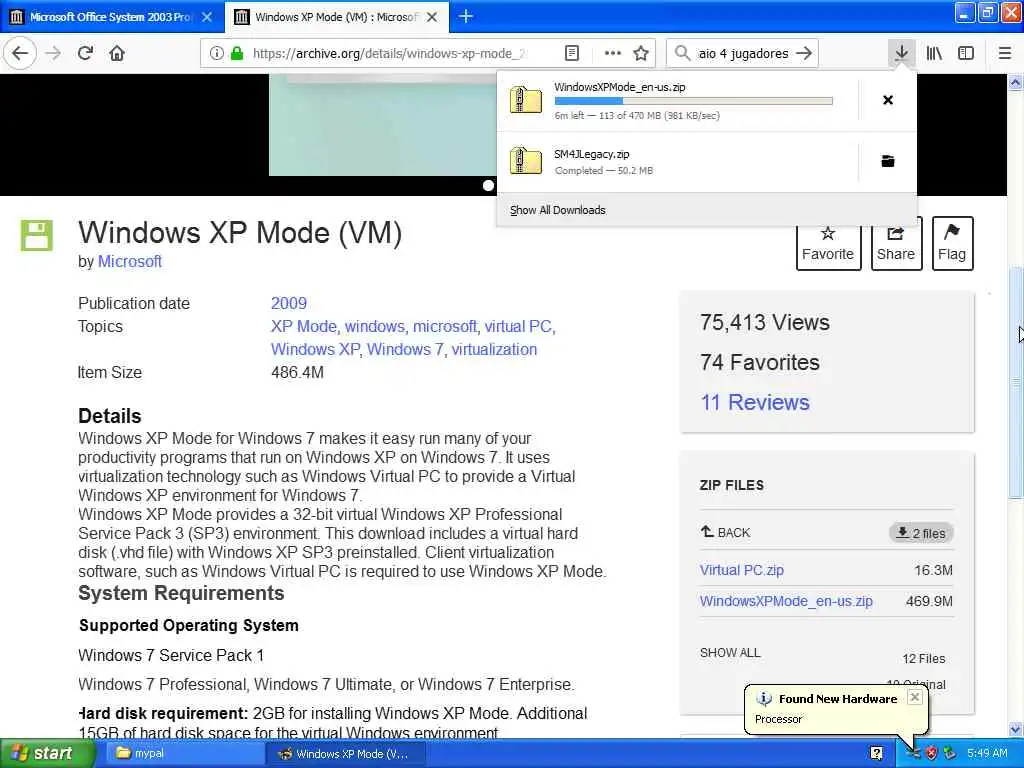Image resolution: width=1024 pixels, height=768 pixels.
Task: Click the 75,413 Views text
Action: click(x=765, y=323)
